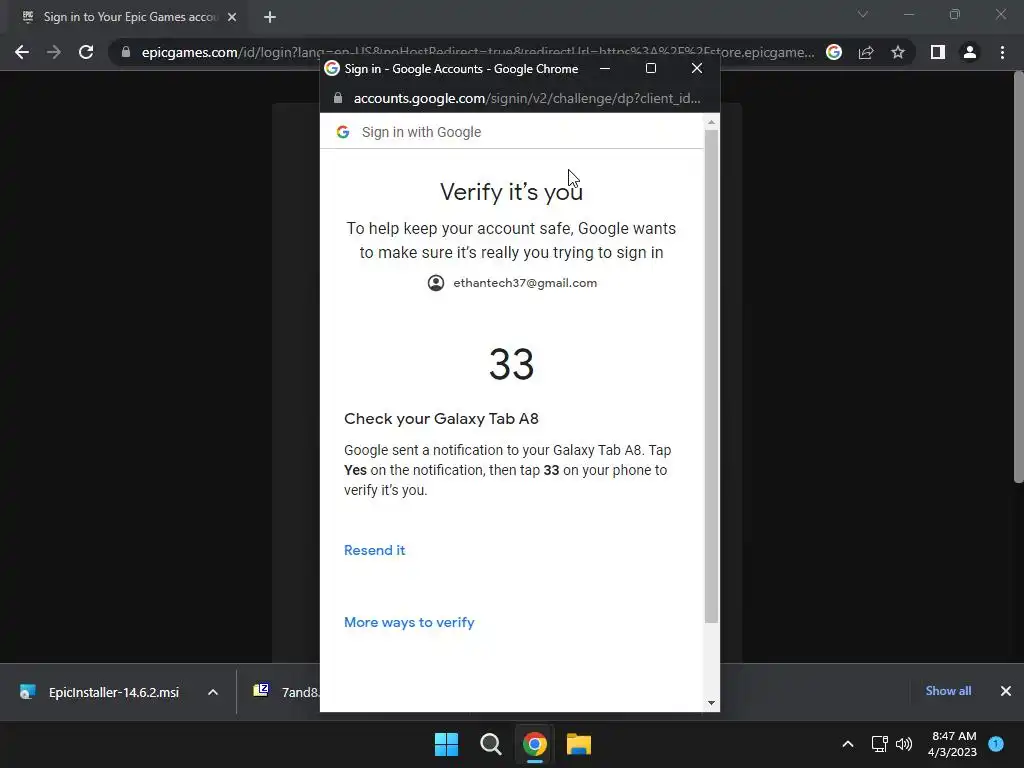Close the Epic Games sign-in tab

click(232, 17)
